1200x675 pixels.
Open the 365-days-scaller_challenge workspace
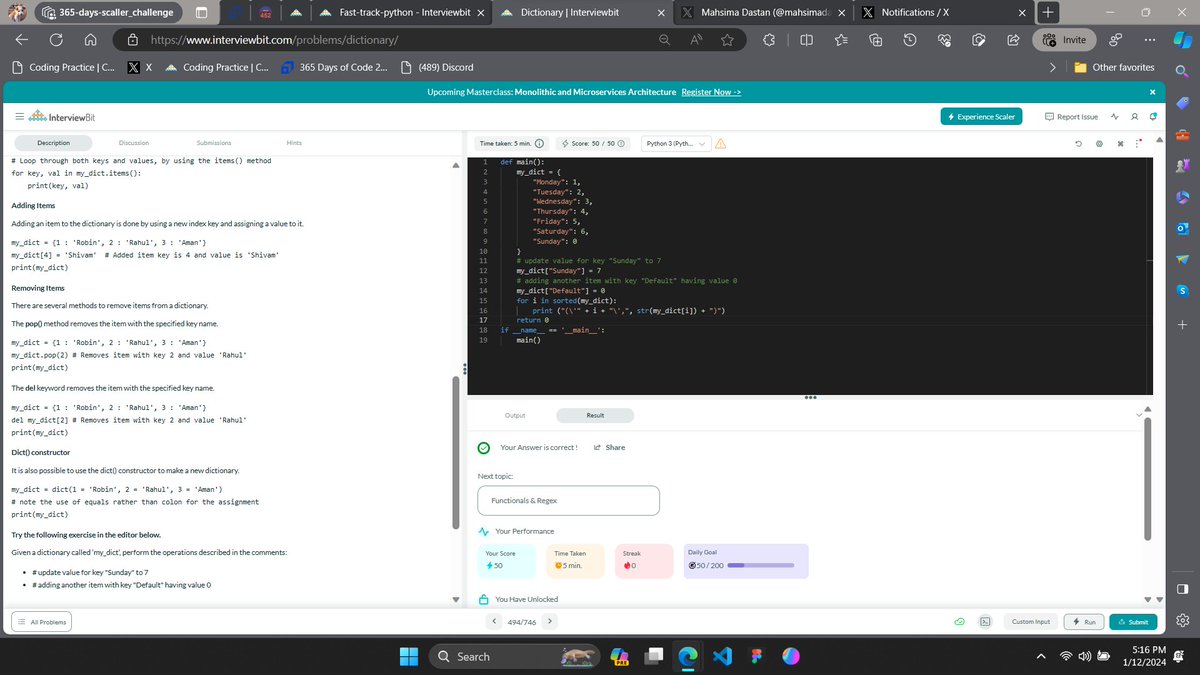point(109,12)
